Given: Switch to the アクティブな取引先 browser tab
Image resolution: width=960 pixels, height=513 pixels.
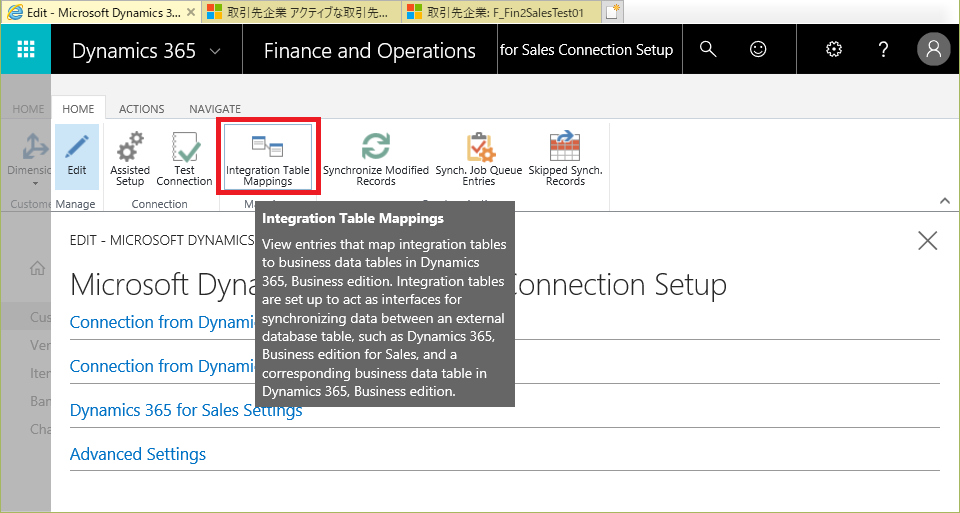Looking at the screenshot, I should pyautogui.click(x=301, y=12).
